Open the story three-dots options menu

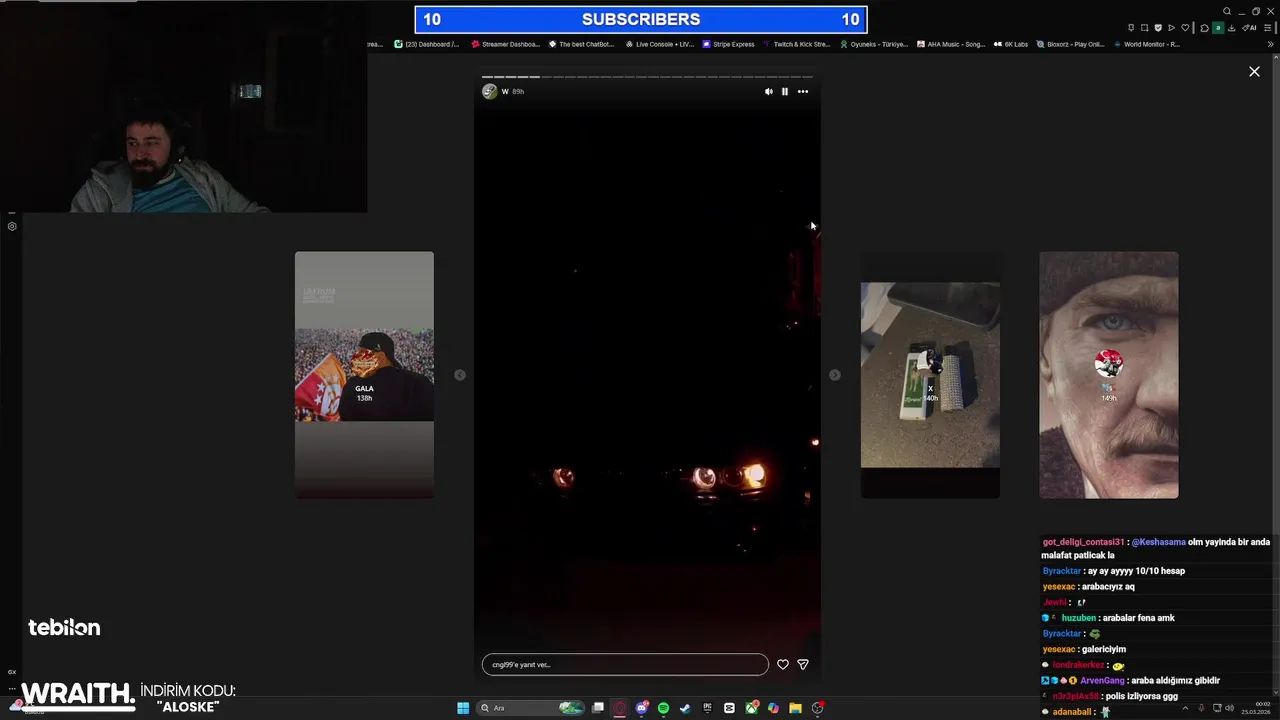tap(802, 91)
